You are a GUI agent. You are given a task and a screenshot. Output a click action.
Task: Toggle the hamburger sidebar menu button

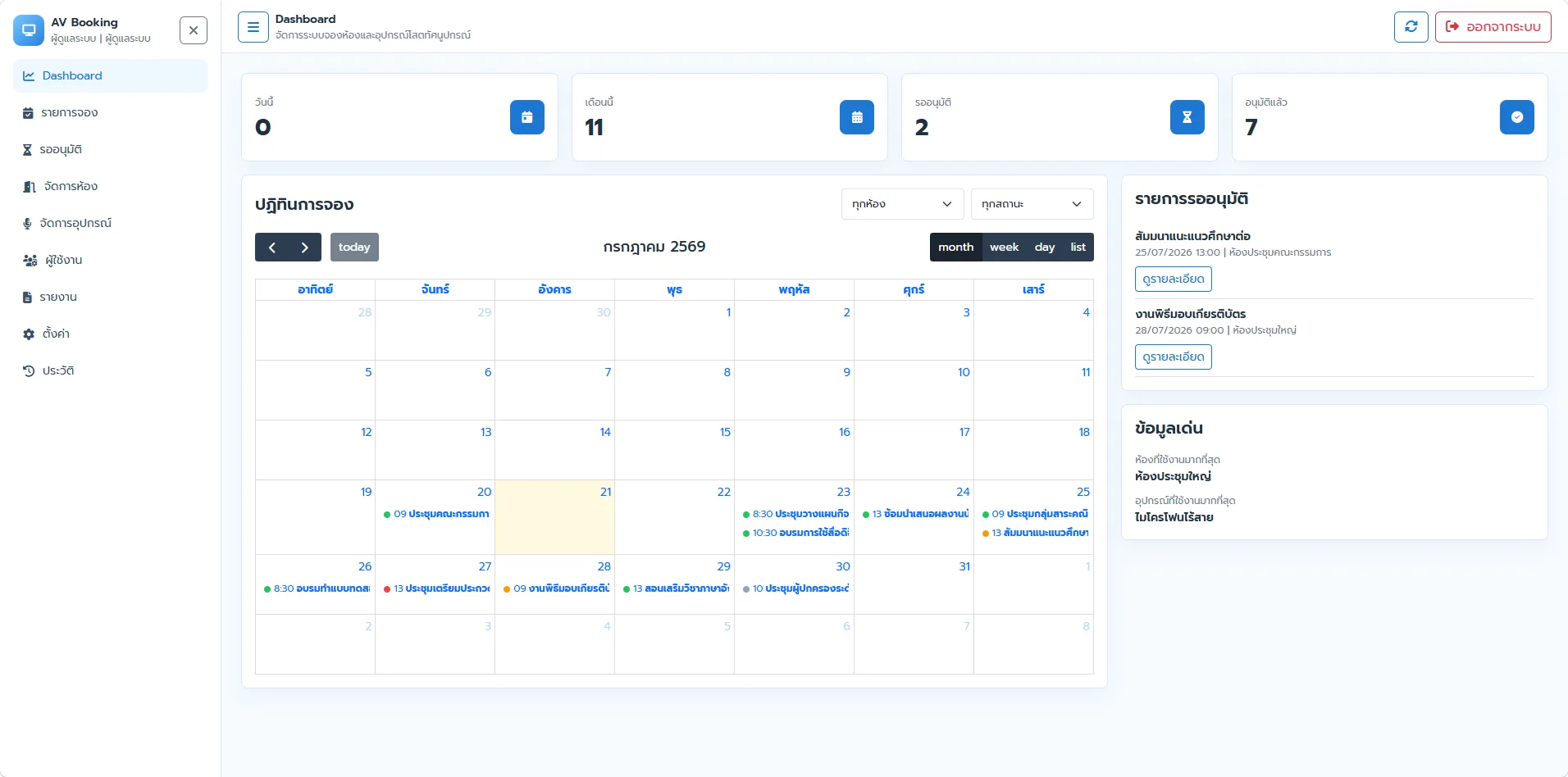pyautogui.click(x=253, y=27)
